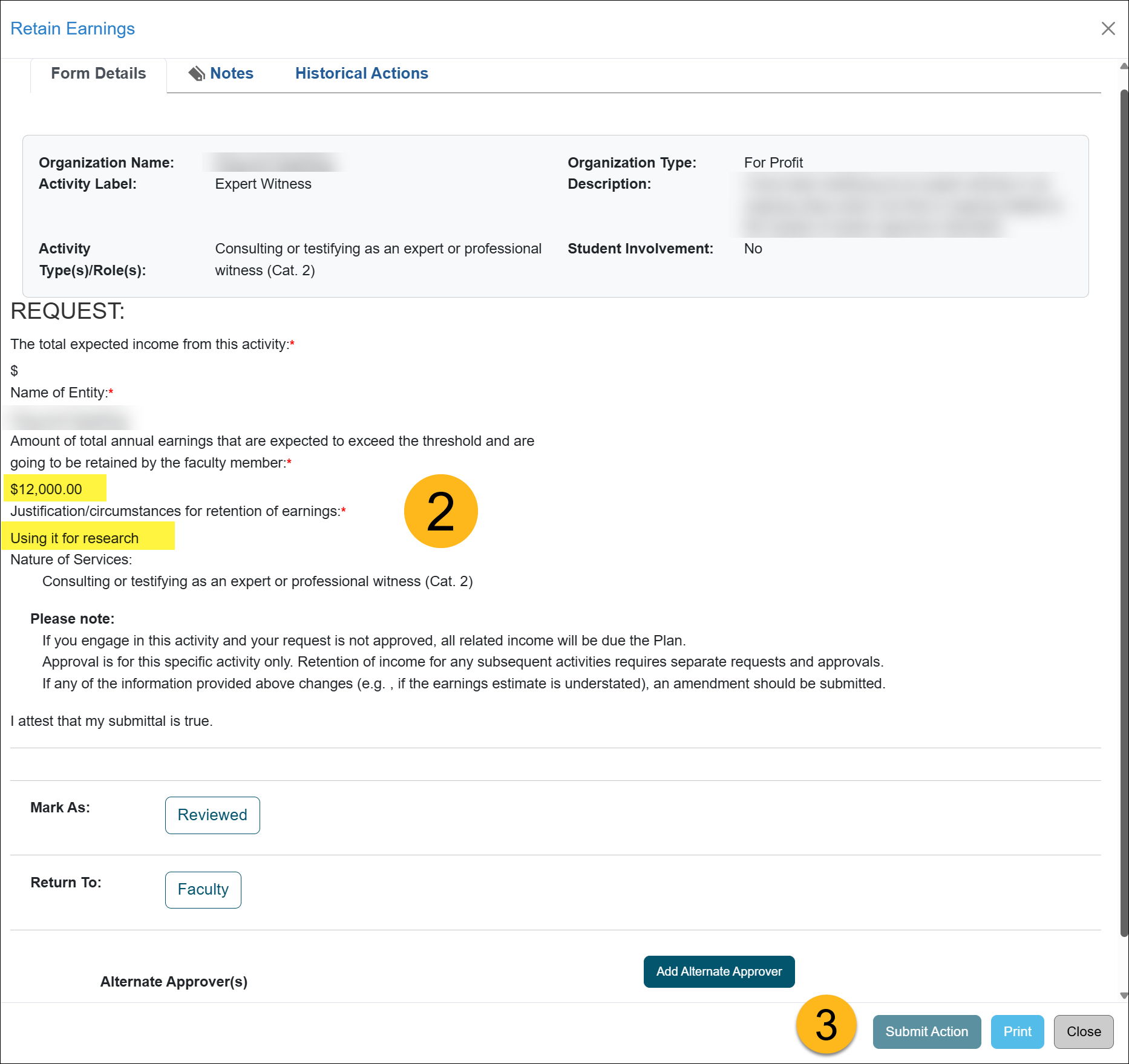Click the orange number 3 callout

(x=826, y=1025)
